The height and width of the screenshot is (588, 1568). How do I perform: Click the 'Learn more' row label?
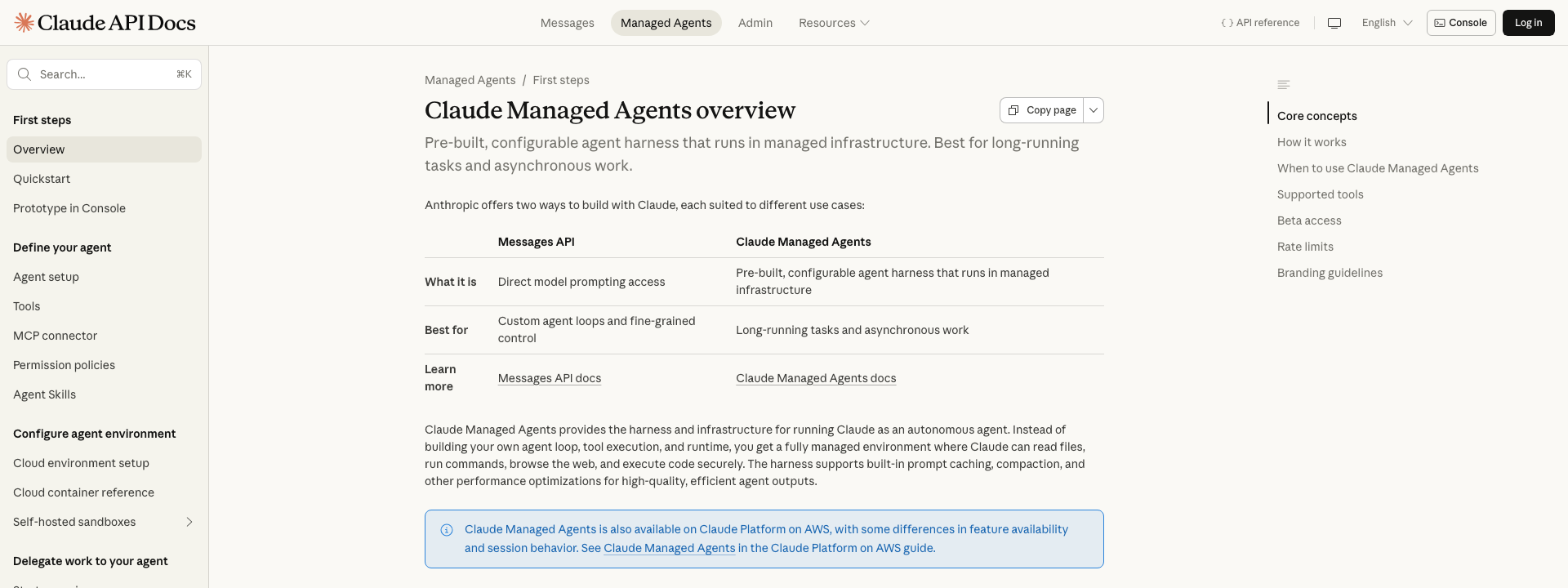coord(440,378)
